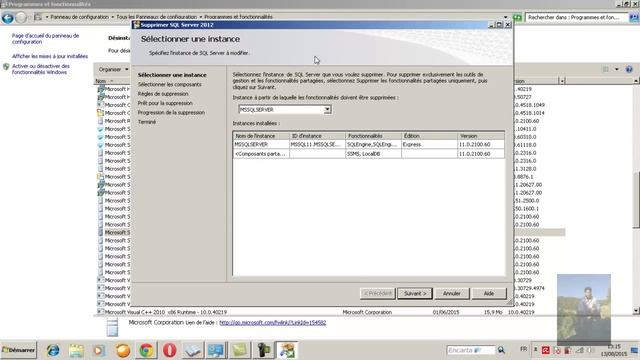The image size is (640, 360).
Task: Select the Règles de suppression step
Action: coord(163,94)
